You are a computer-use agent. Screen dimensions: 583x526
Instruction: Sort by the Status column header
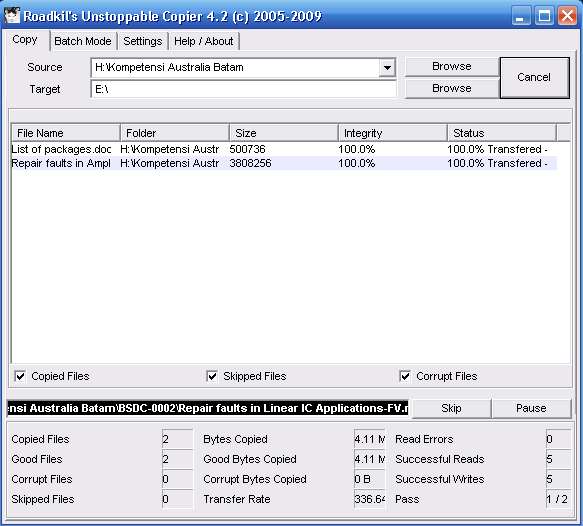click(x=502, y=133)
